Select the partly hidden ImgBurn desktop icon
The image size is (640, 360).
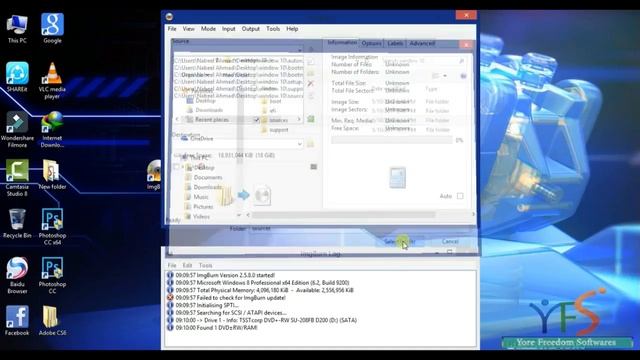(154, 175)
